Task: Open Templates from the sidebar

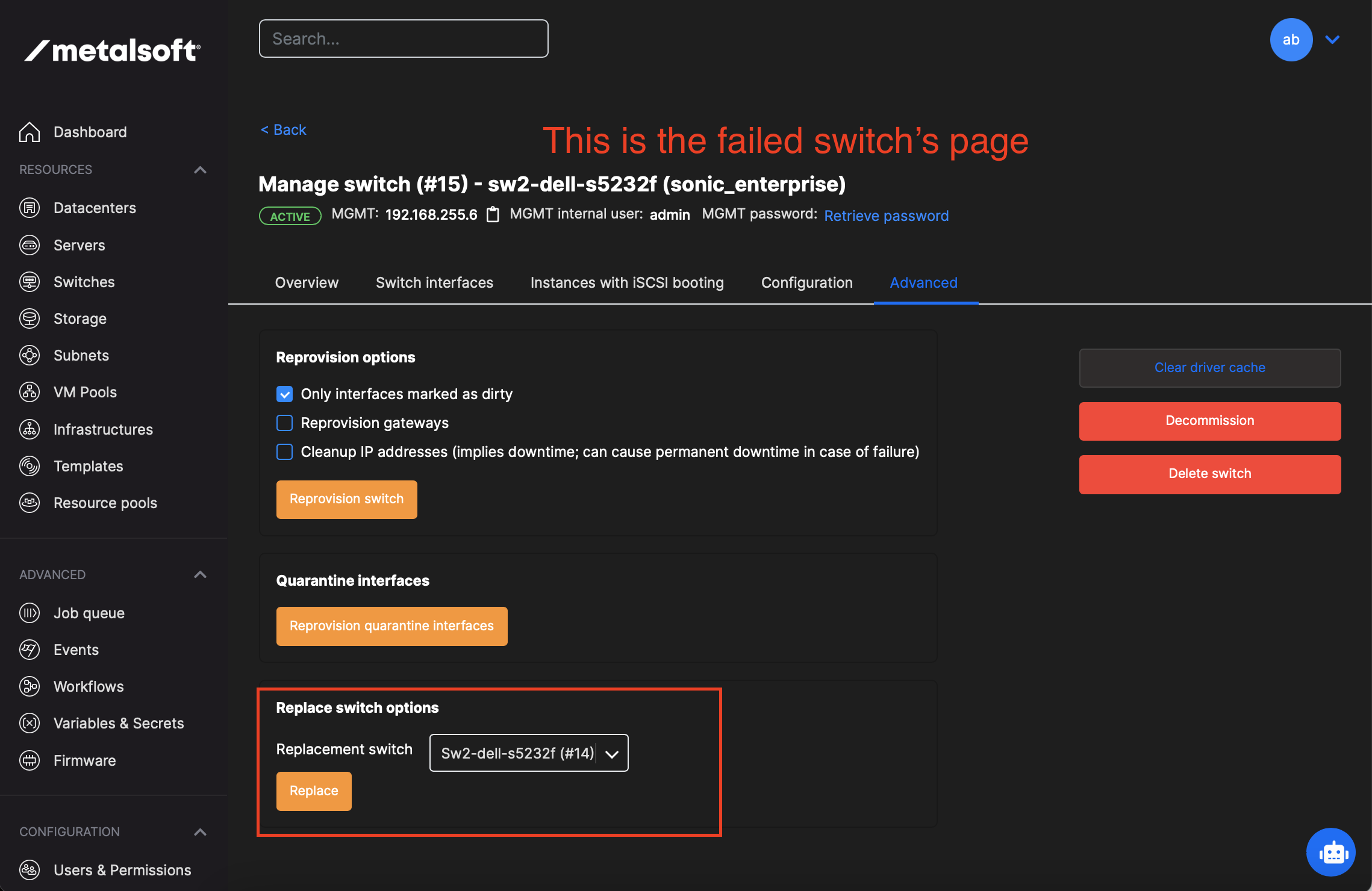Action: pos(89,466)
